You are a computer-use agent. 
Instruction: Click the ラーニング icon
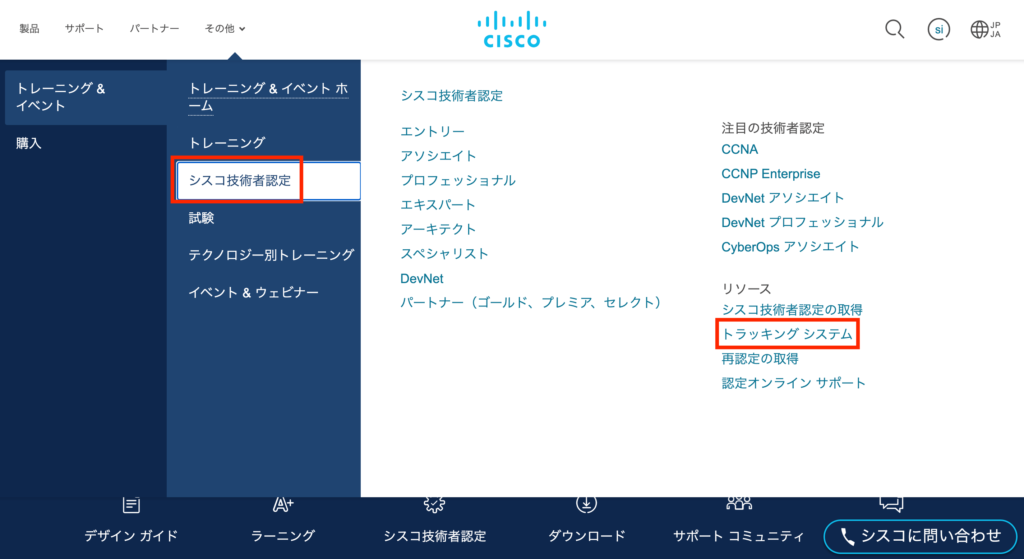tap(283, 505)
